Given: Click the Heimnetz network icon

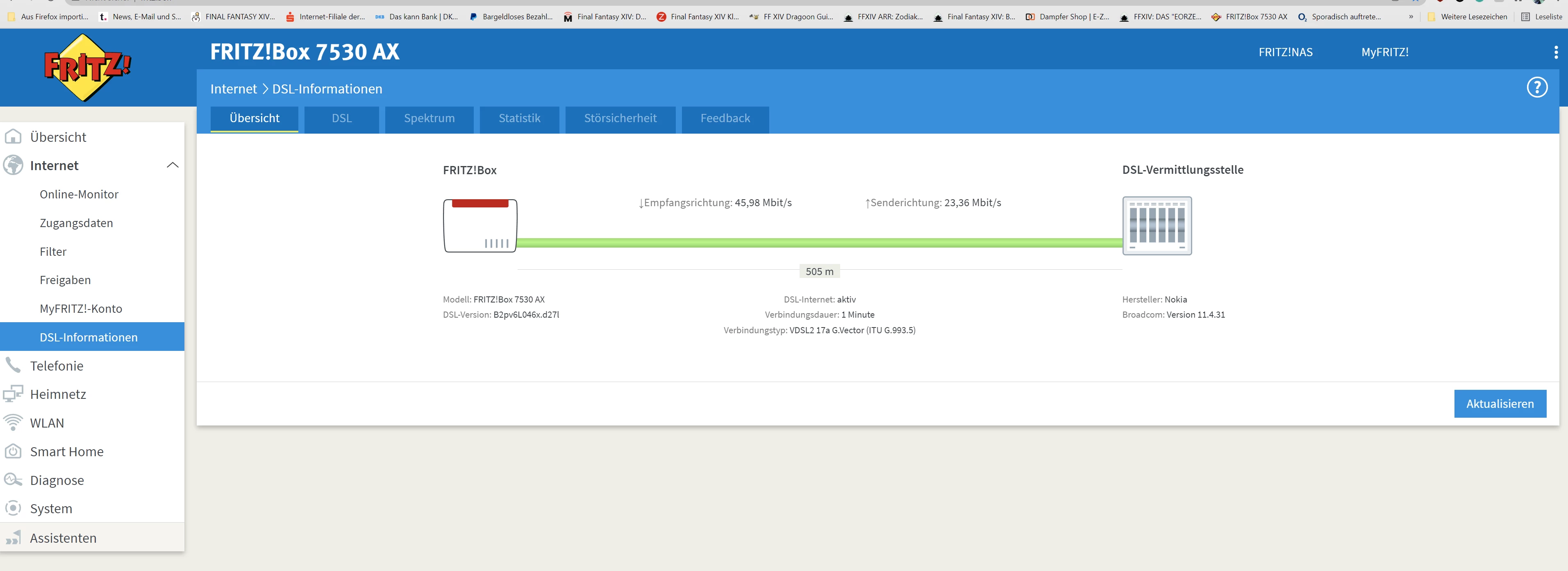Looking at the screenshot, I should click(x=13, y=394).
